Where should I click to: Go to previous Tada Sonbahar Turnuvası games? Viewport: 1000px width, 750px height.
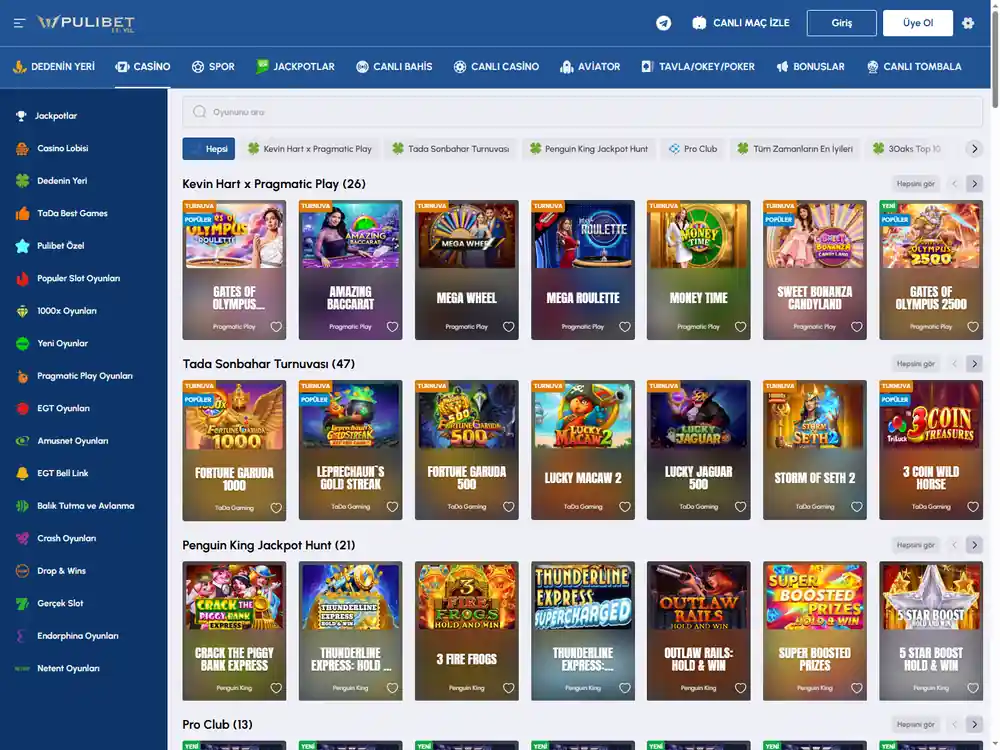tap(954, 364)
